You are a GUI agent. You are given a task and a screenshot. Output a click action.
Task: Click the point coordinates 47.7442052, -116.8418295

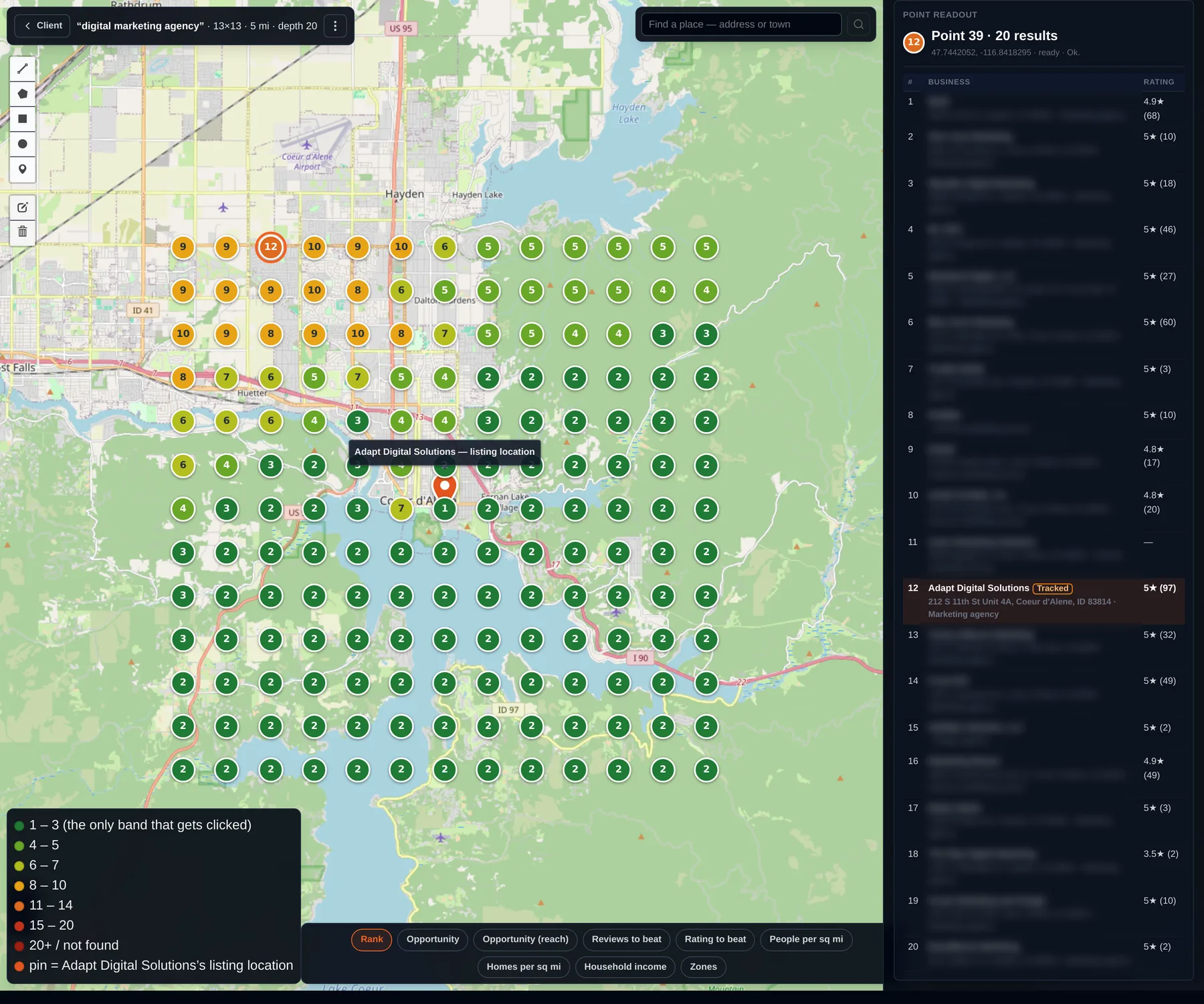[981, 53]
